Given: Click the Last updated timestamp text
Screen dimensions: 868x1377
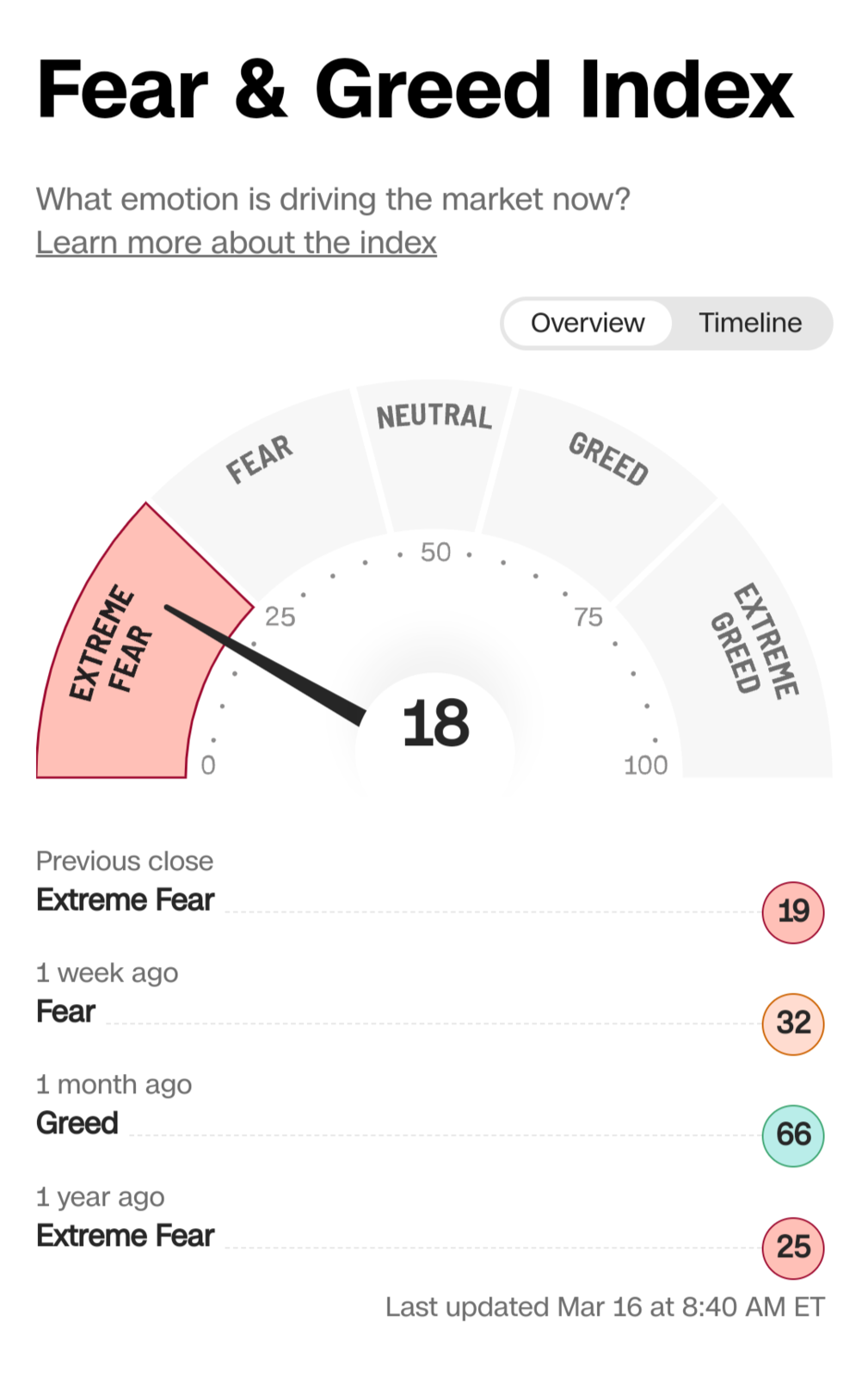Looking at the screenshot, I should [x=605, y=1307].
